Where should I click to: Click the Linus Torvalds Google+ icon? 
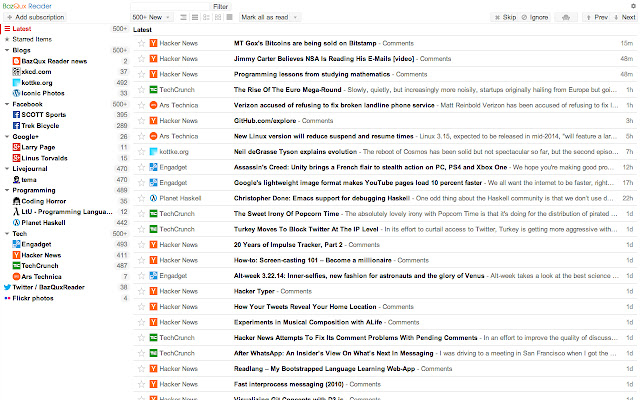pos(16,158)
